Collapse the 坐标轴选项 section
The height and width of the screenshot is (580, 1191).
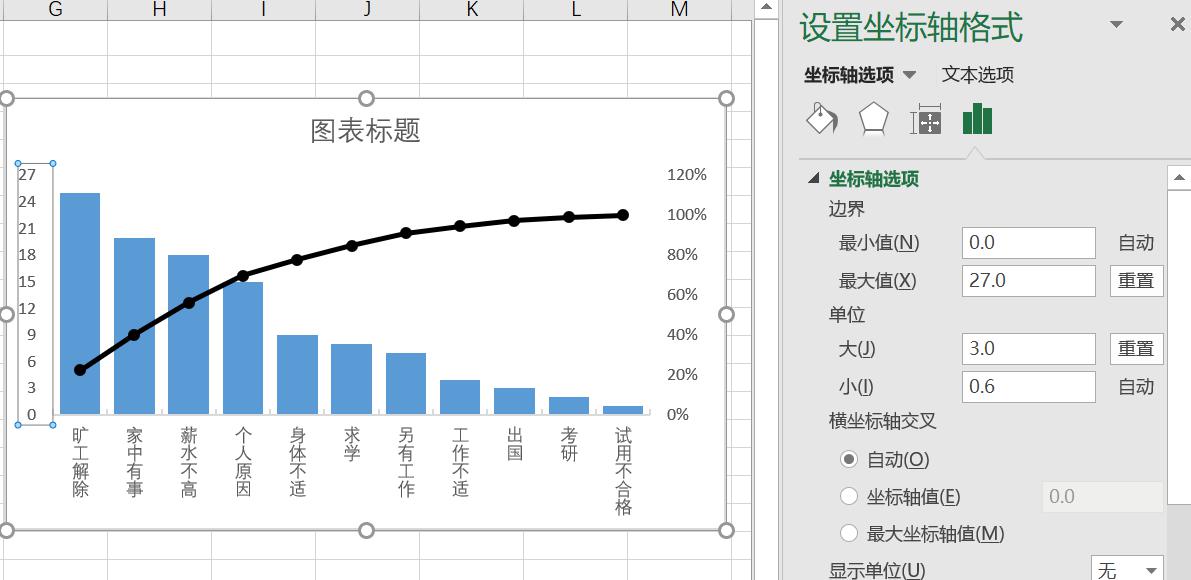(x=814, y=179)
